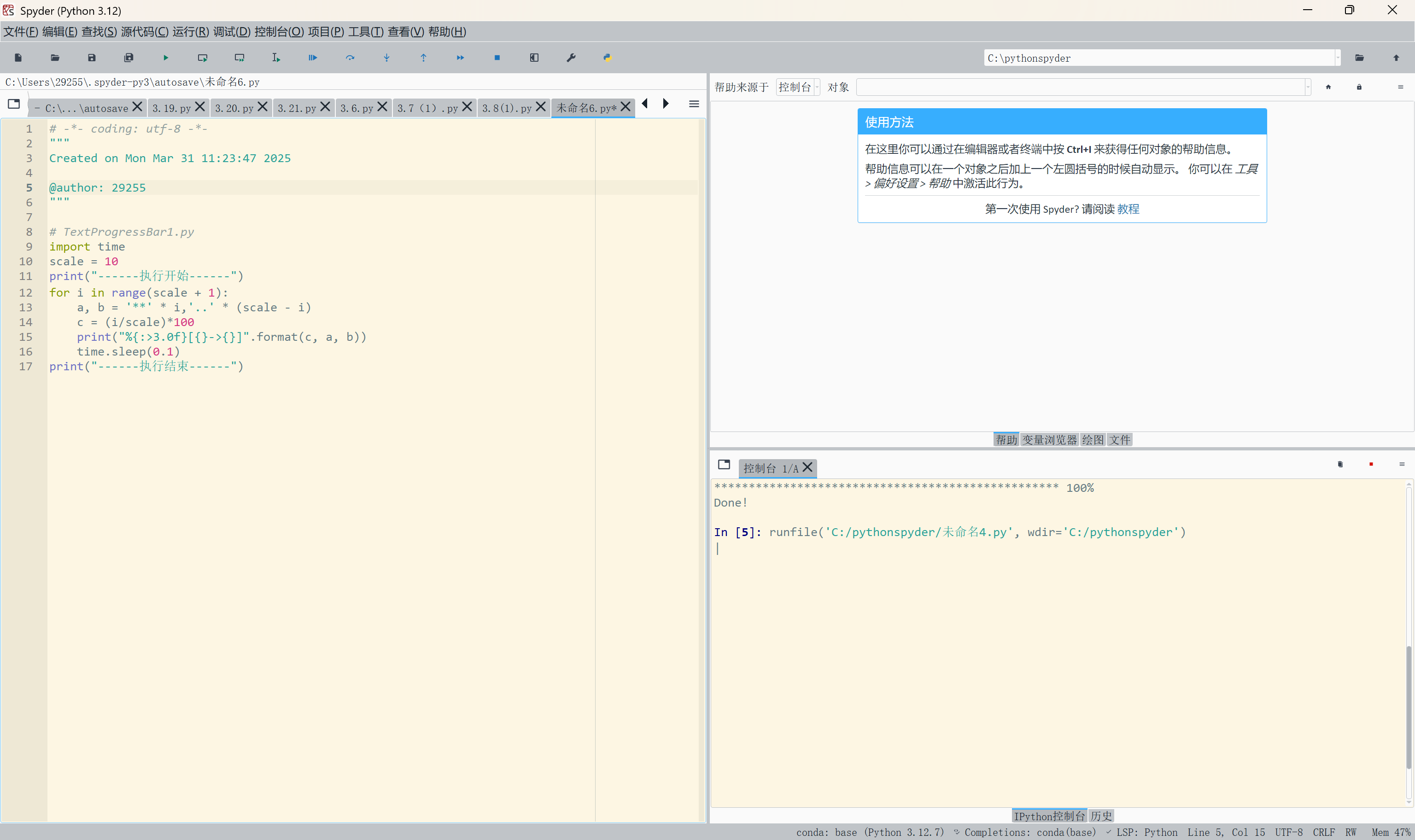Viewport: 1415px width, 840px height.
Task: Click the Debug file icon in toolbar
Action: (x=313, y=58)
